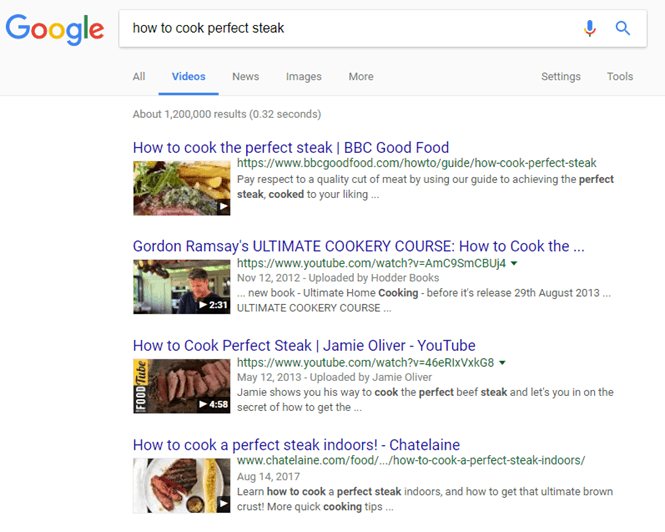The image size is (665, 532).
Task: Open the Tools filter options
Action: click(620, 76)
